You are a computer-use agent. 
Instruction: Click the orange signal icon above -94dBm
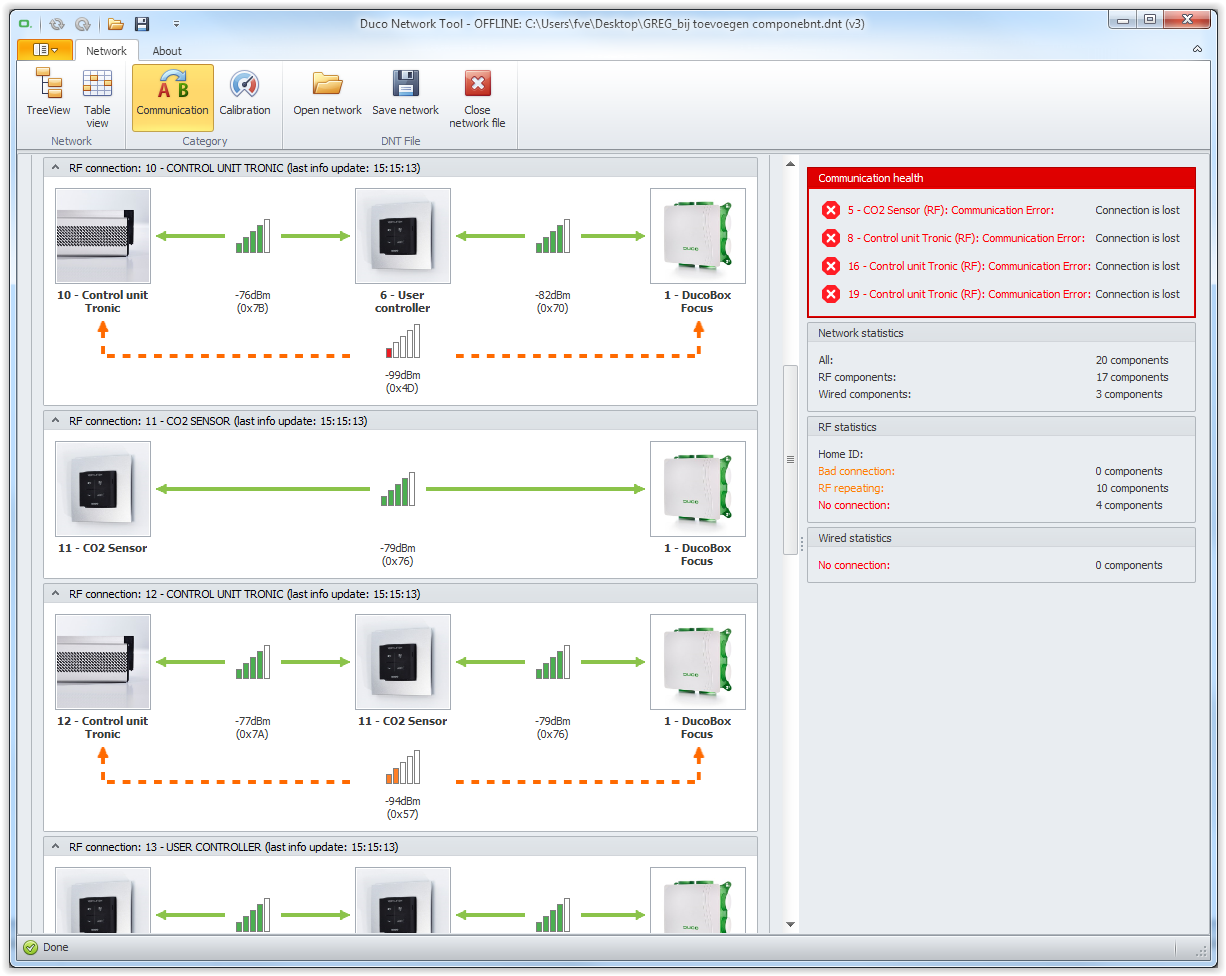pyautogui.click(x=403, y=767)
